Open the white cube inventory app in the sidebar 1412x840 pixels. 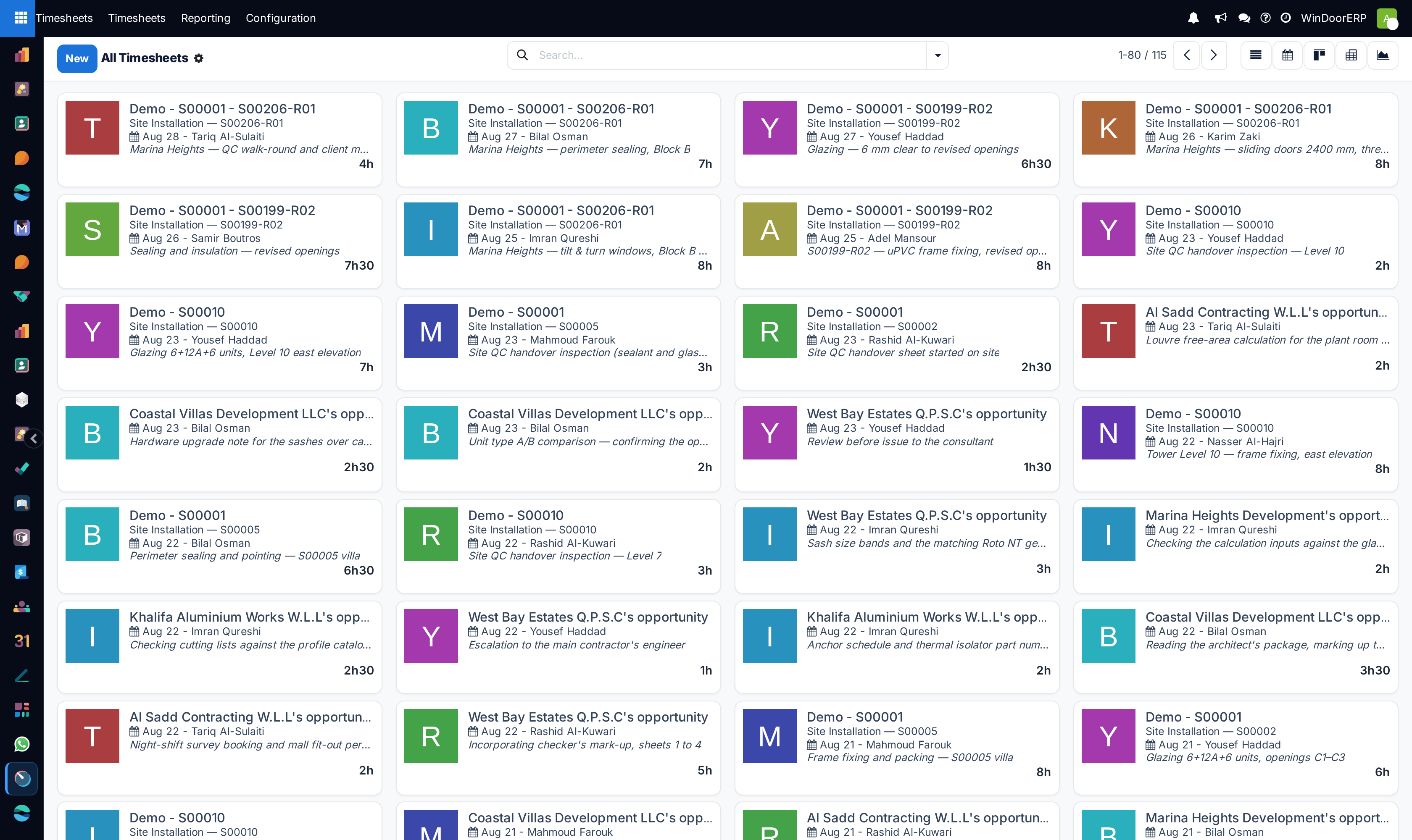pos(21,399)
